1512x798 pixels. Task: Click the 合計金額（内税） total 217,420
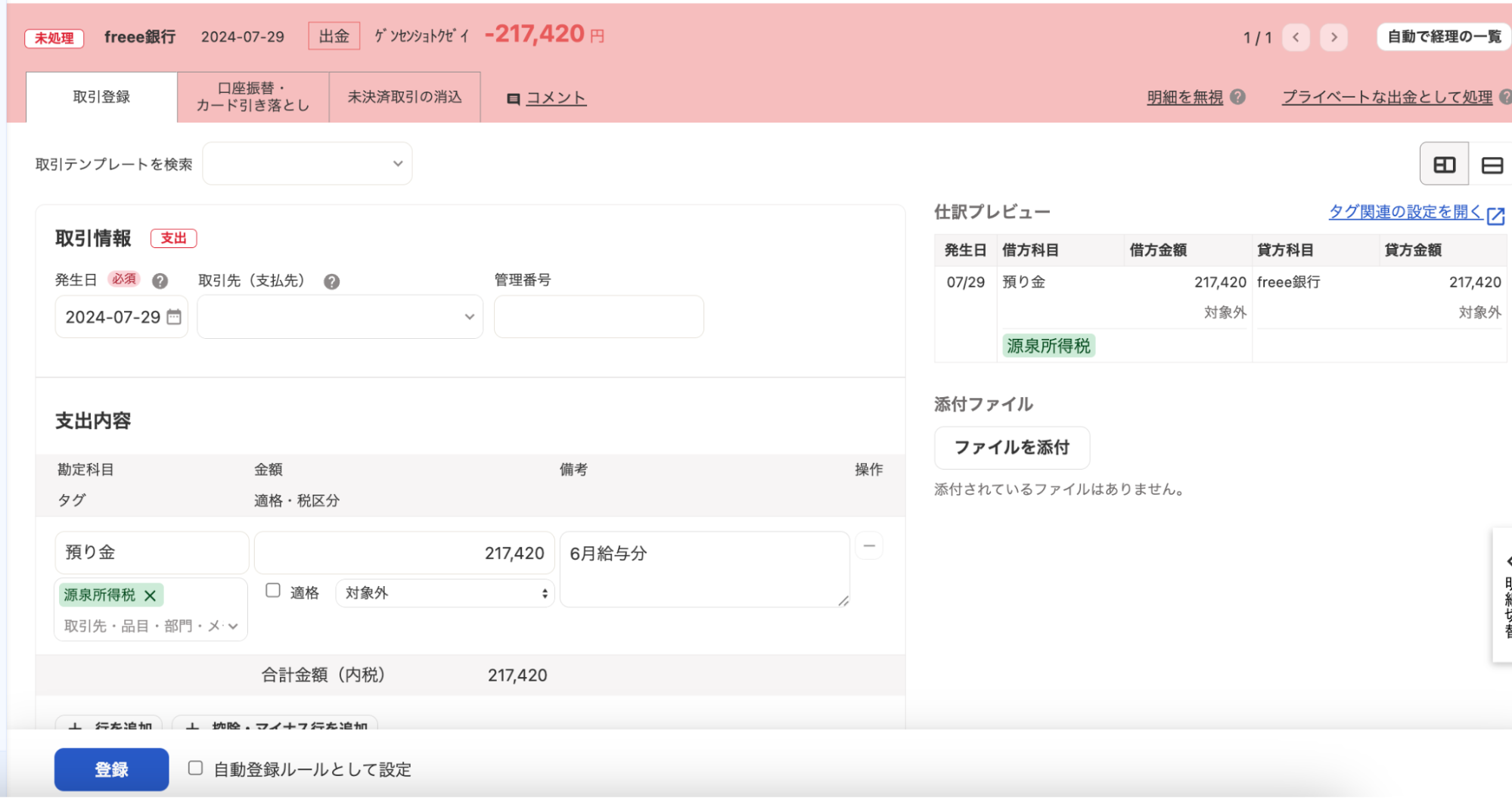(517, 675)
